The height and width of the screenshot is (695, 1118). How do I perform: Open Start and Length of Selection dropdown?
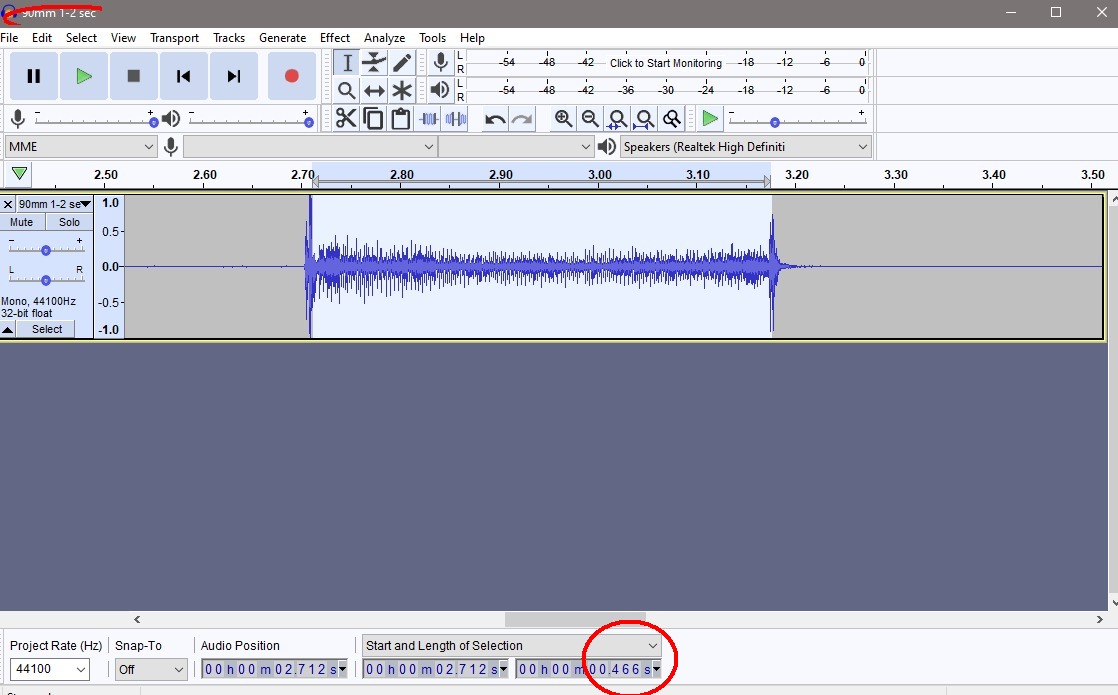click(x=511, y=646)
